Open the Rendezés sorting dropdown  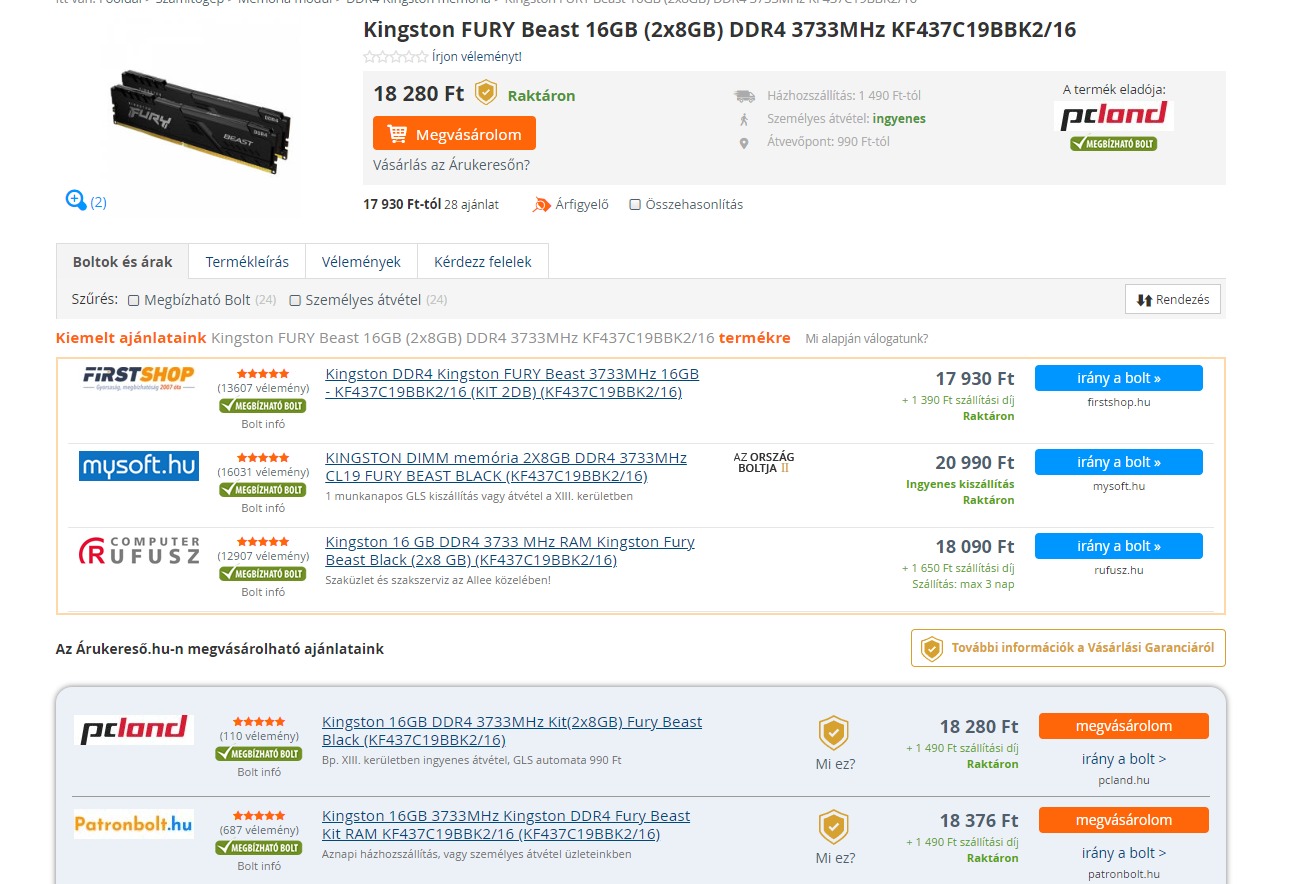[1173, 299]
